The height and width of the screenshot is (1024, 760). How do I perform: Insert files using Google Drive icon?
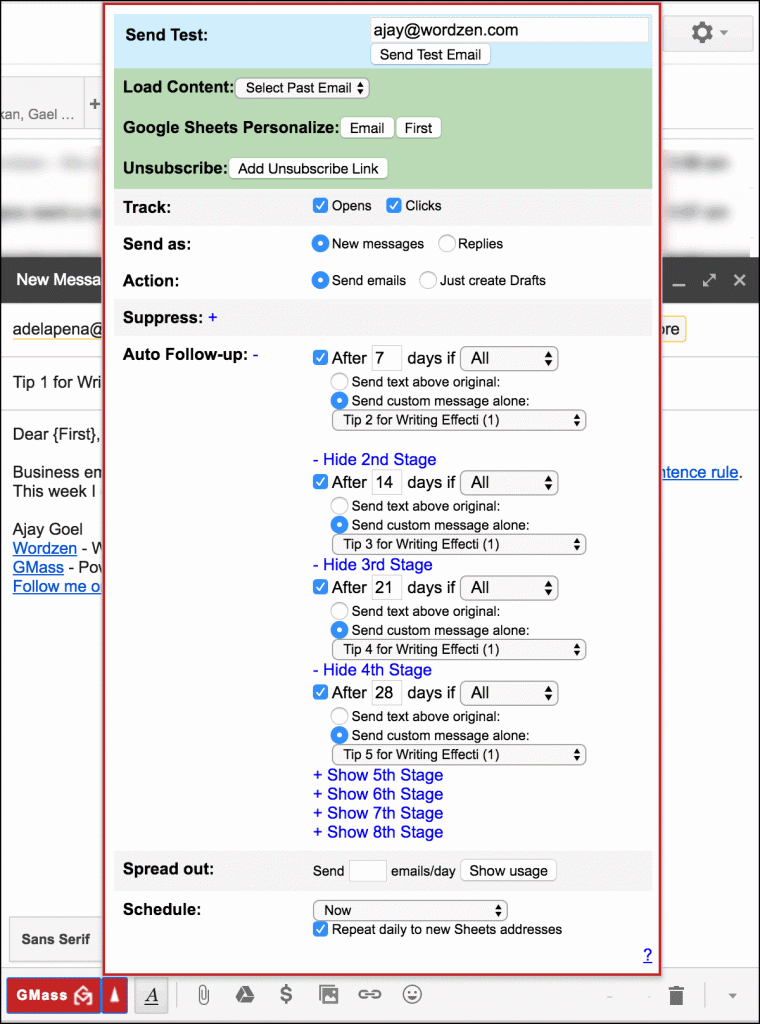(244, 995)
